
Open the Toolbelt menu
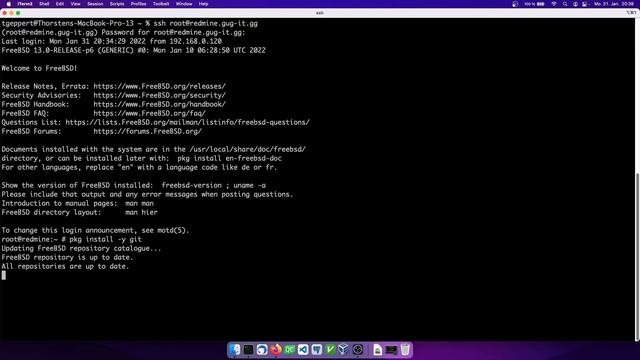[x=161, y=4]
